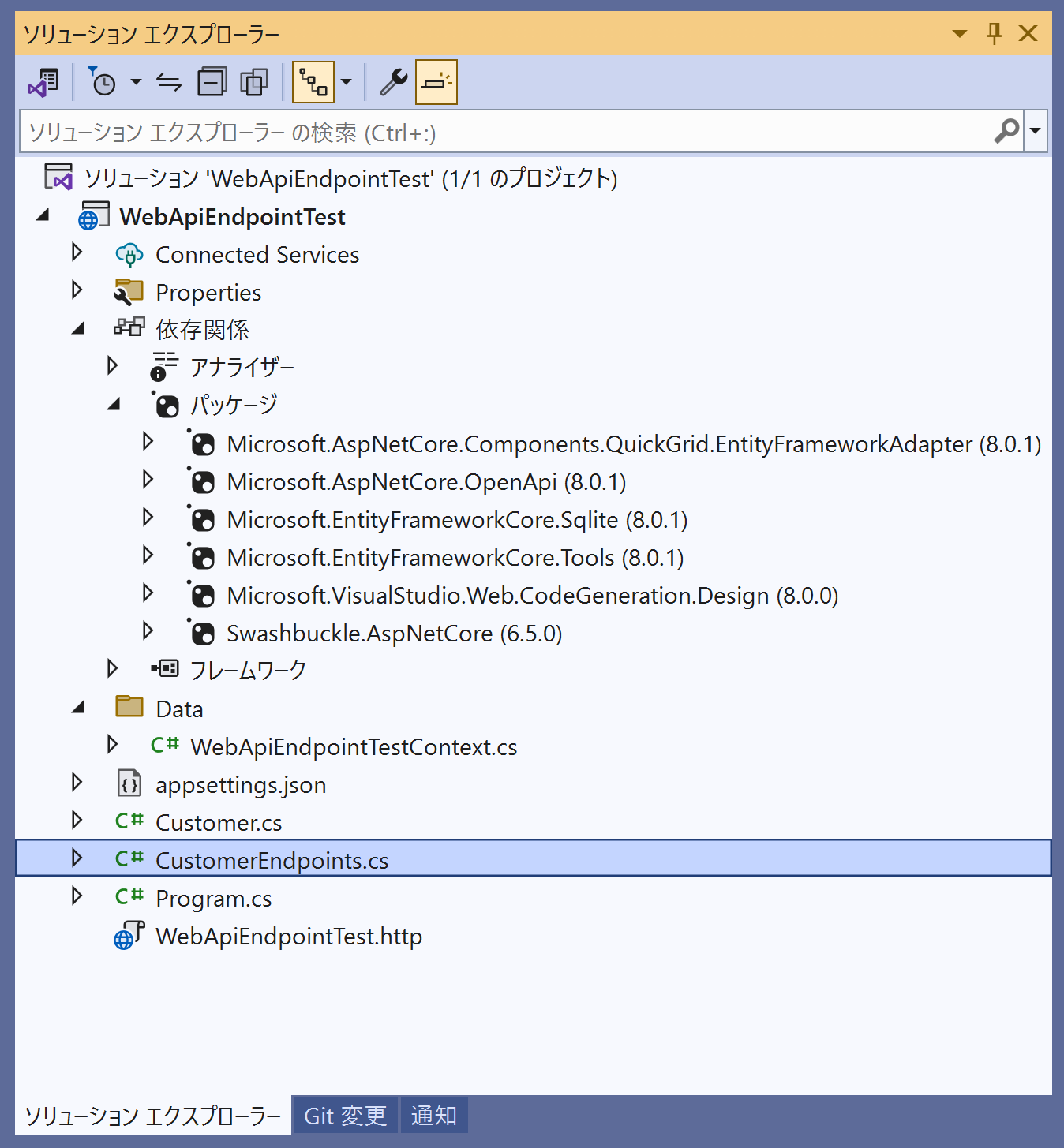
Task: Click the CodeGeneration.Design package icon
Action: (201, 594)
